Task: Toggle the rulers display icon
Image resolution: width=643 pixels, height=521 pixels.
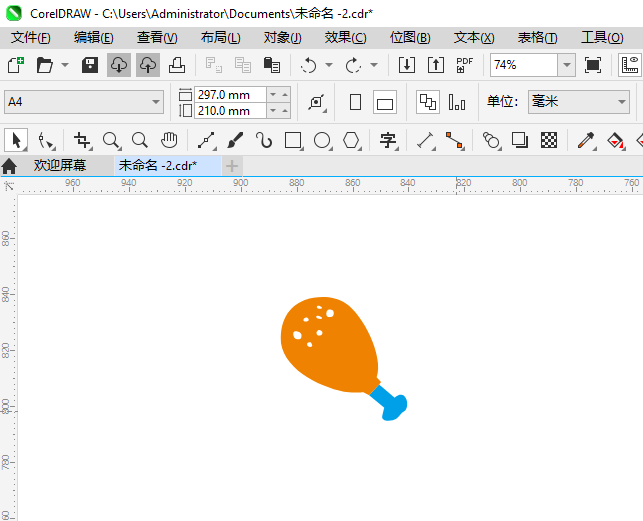Action: click(630, 65)
